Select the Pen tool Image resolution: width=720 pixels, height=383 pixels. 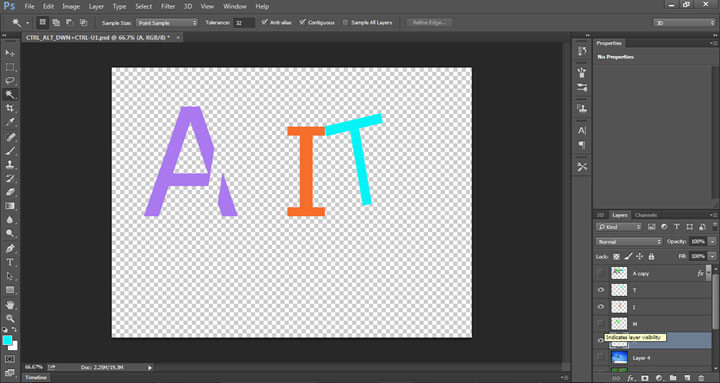coord(10,248)
